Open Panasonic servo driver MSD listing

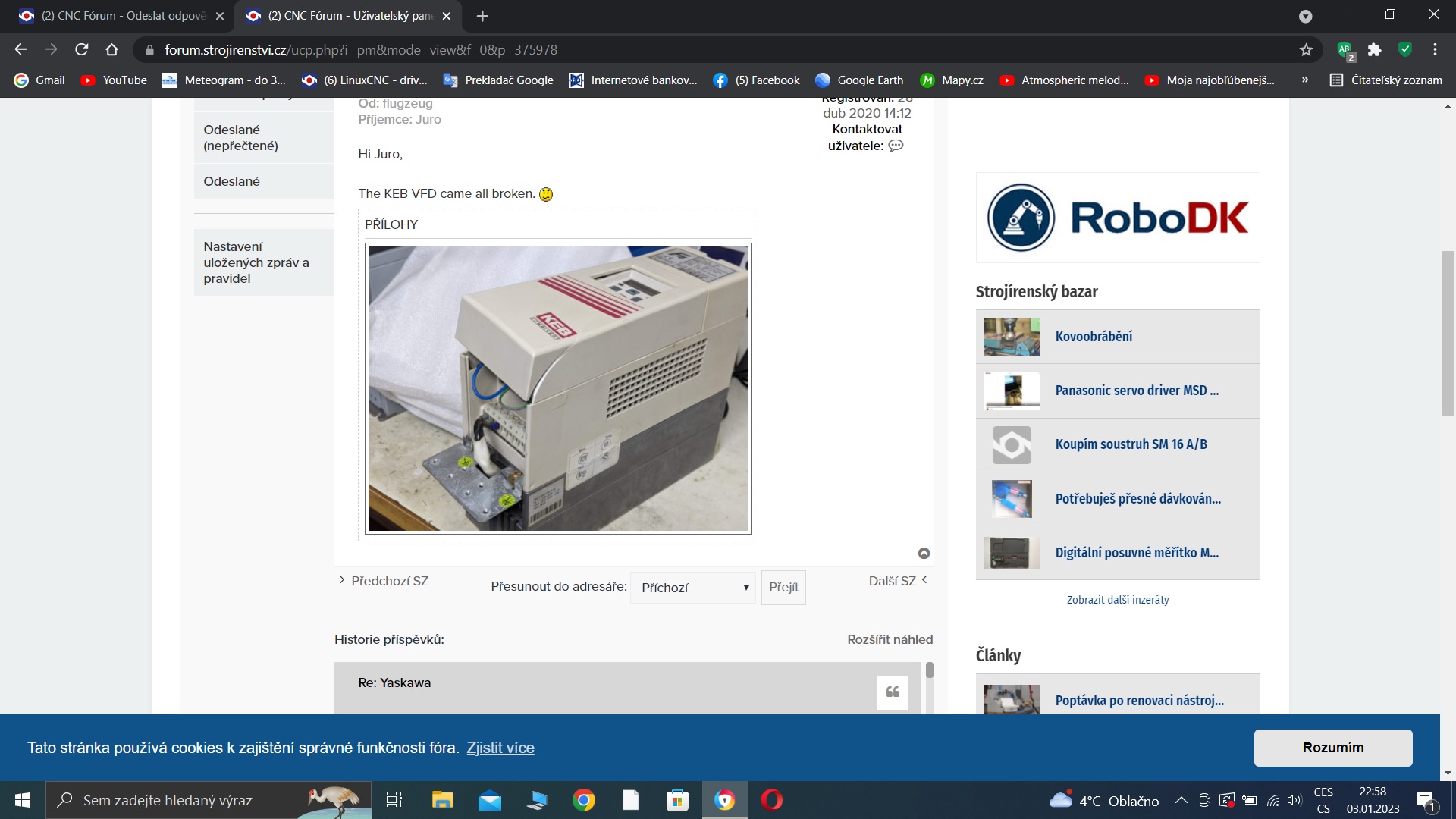click(1136, 391)
